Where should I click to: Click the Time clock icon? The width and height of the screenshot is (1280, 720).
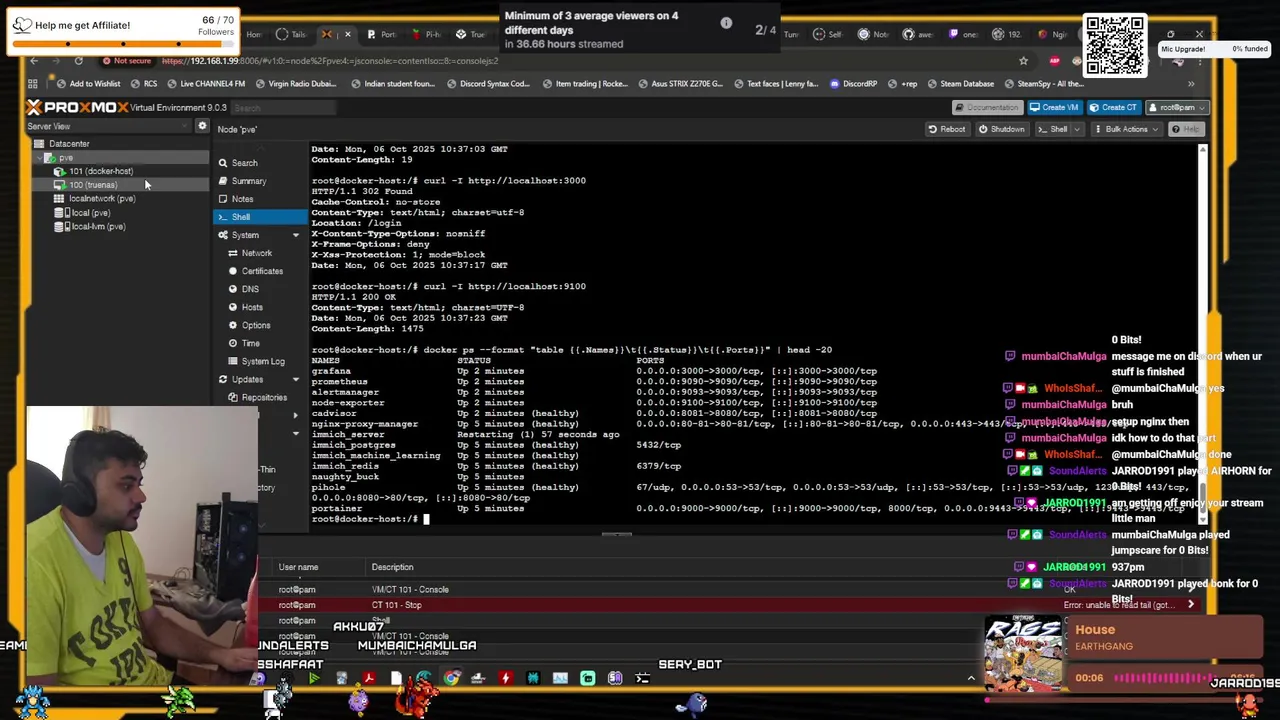(x=233, y=343)
